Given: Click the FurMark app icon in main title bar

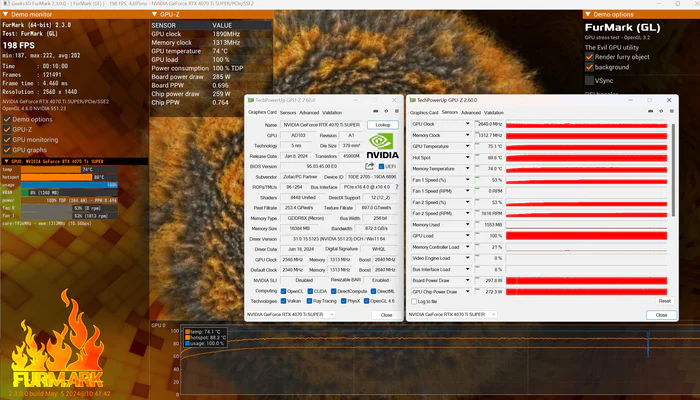Looking at the screenshot, I should click(5, 4).
